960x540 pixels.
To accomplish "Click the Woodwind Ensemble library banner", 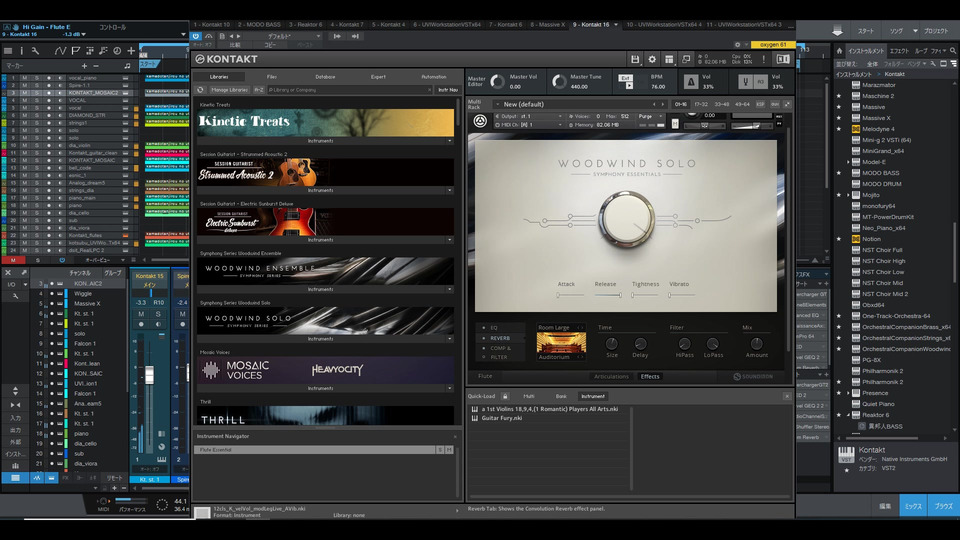I will (325, 271).
